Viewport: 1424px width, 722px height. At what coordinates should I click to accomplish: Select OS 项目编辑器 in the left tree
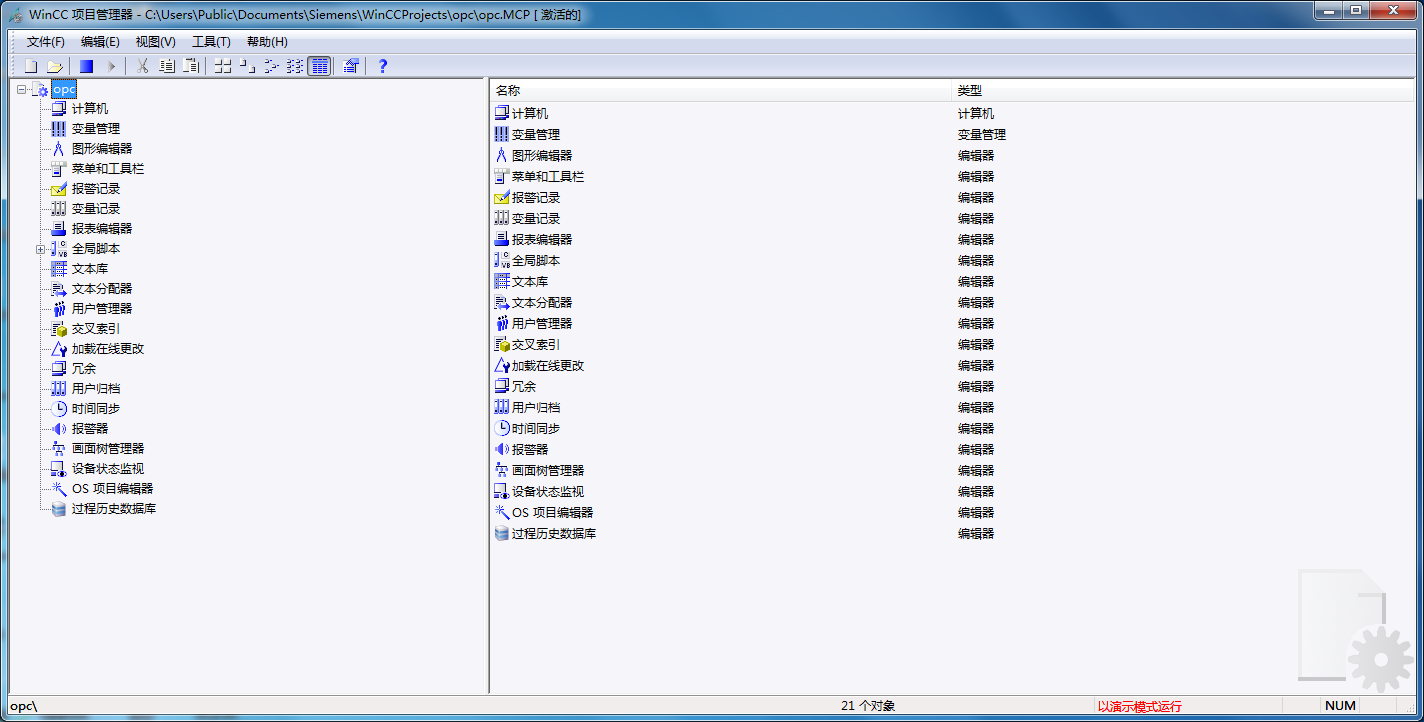[x=113, y=489]
